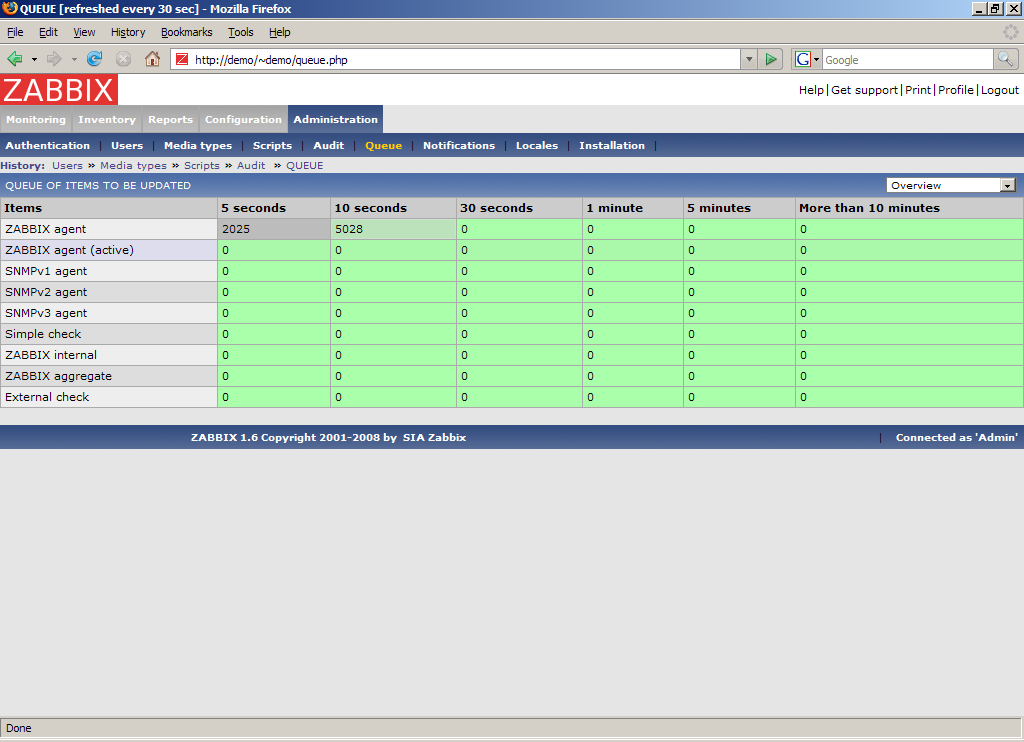This screenshot has height=742, width=1024.
Task: Click Audit in the History breadcrumb
Action: point(251,166)
